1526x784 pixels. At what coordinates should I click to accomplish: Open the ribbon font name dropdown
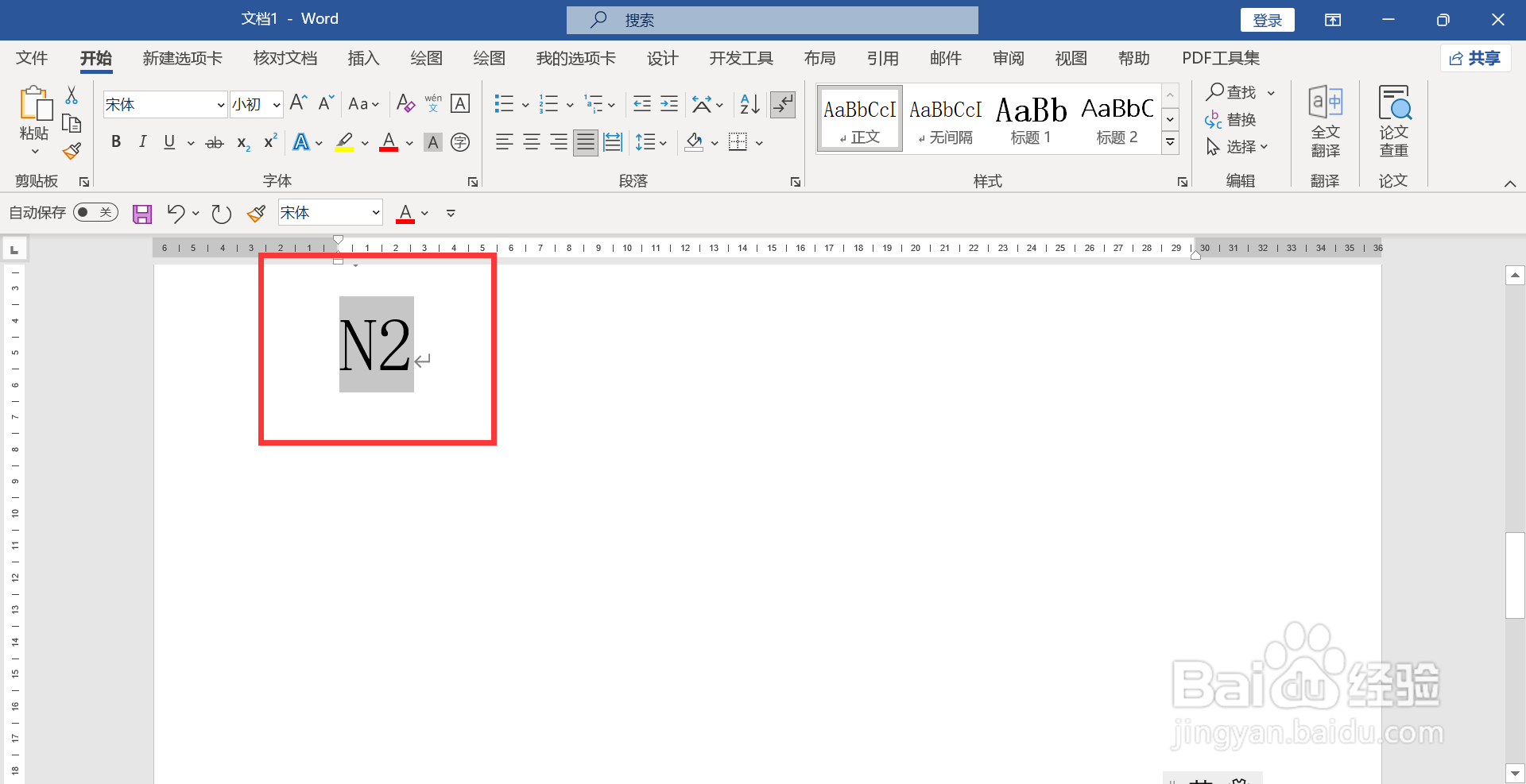221,105
